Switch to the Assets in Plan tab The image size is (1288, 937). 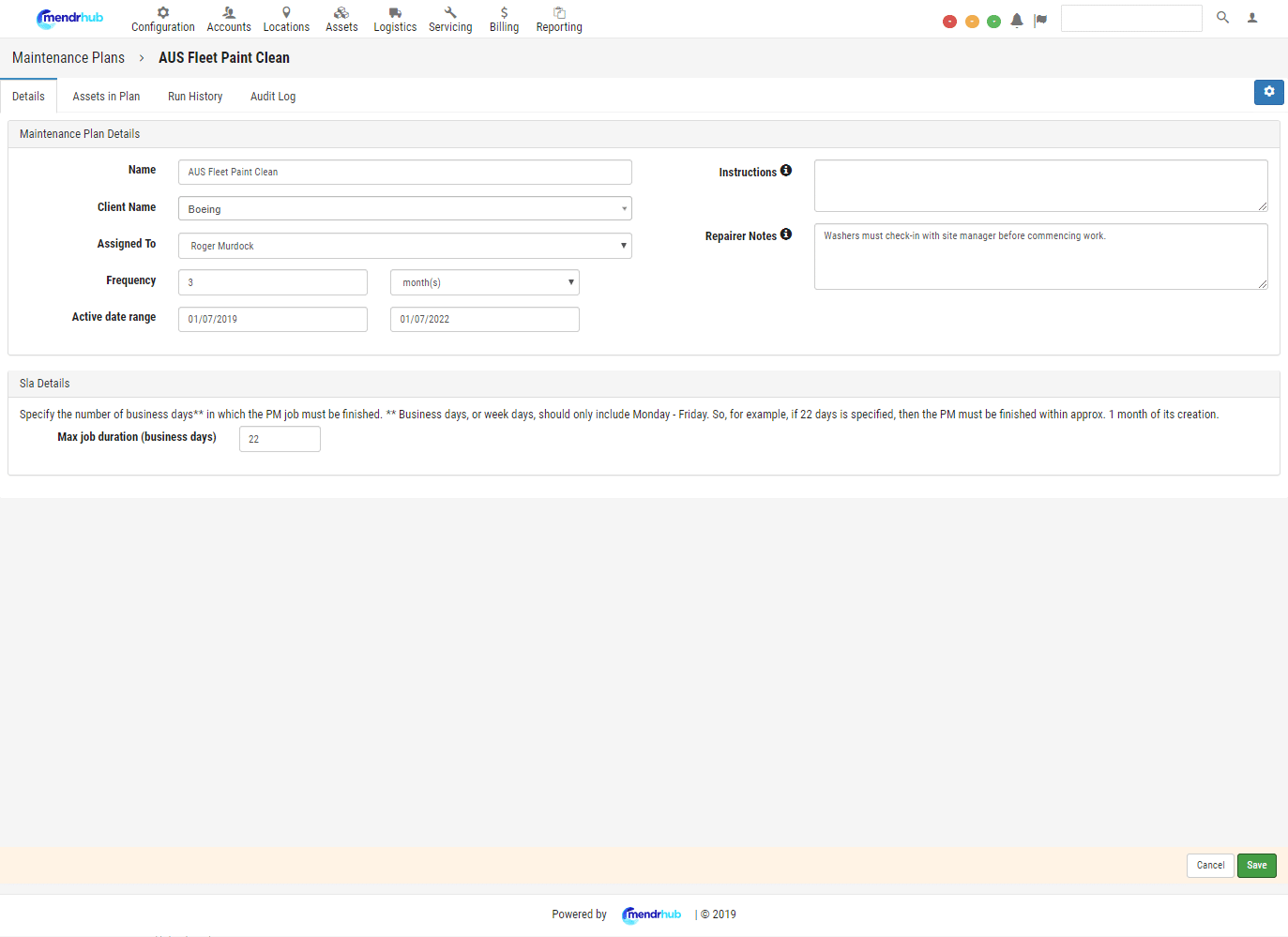click(x=106, y=96)
